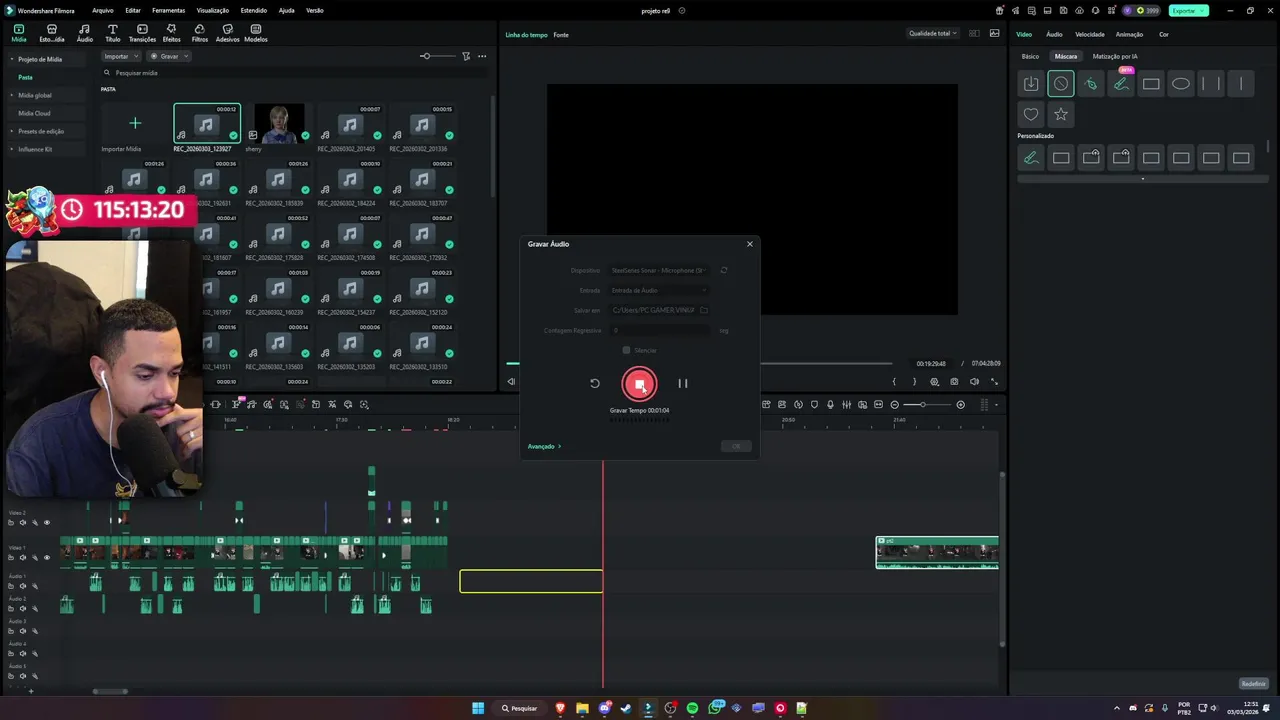Switch to the Básico sub-tab
Viewport: 1280px width, 720px height.
point(1030,56)
